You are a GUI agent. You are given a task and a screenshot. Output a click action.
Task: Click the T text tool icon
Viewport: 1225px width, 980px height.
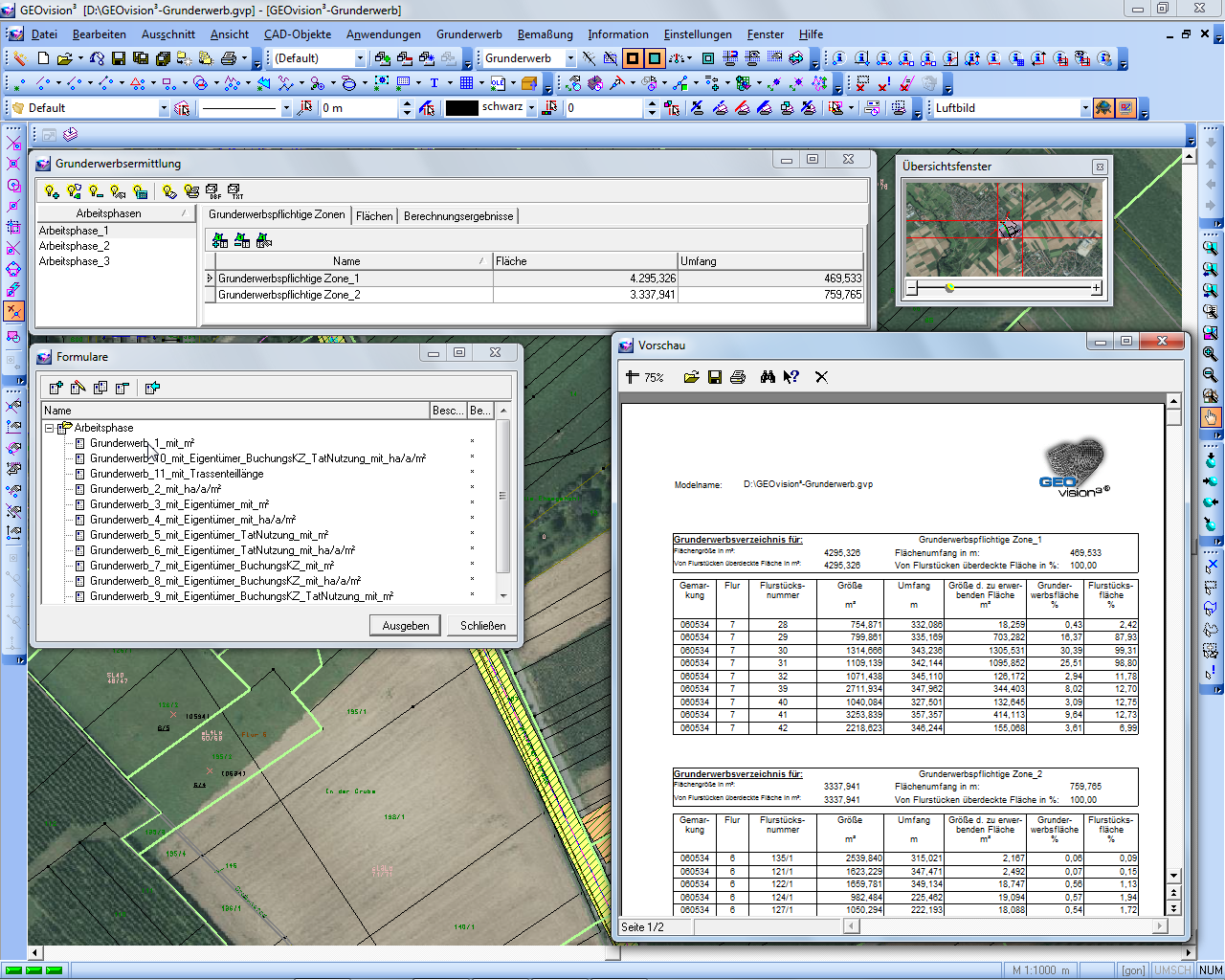(434, 83)
